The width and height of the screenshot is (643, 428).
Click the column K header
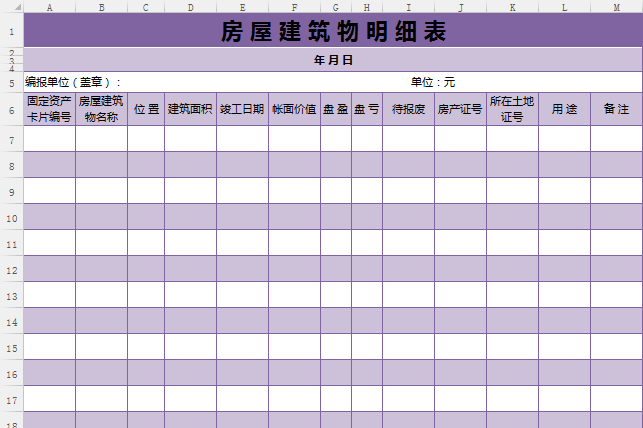512,7
